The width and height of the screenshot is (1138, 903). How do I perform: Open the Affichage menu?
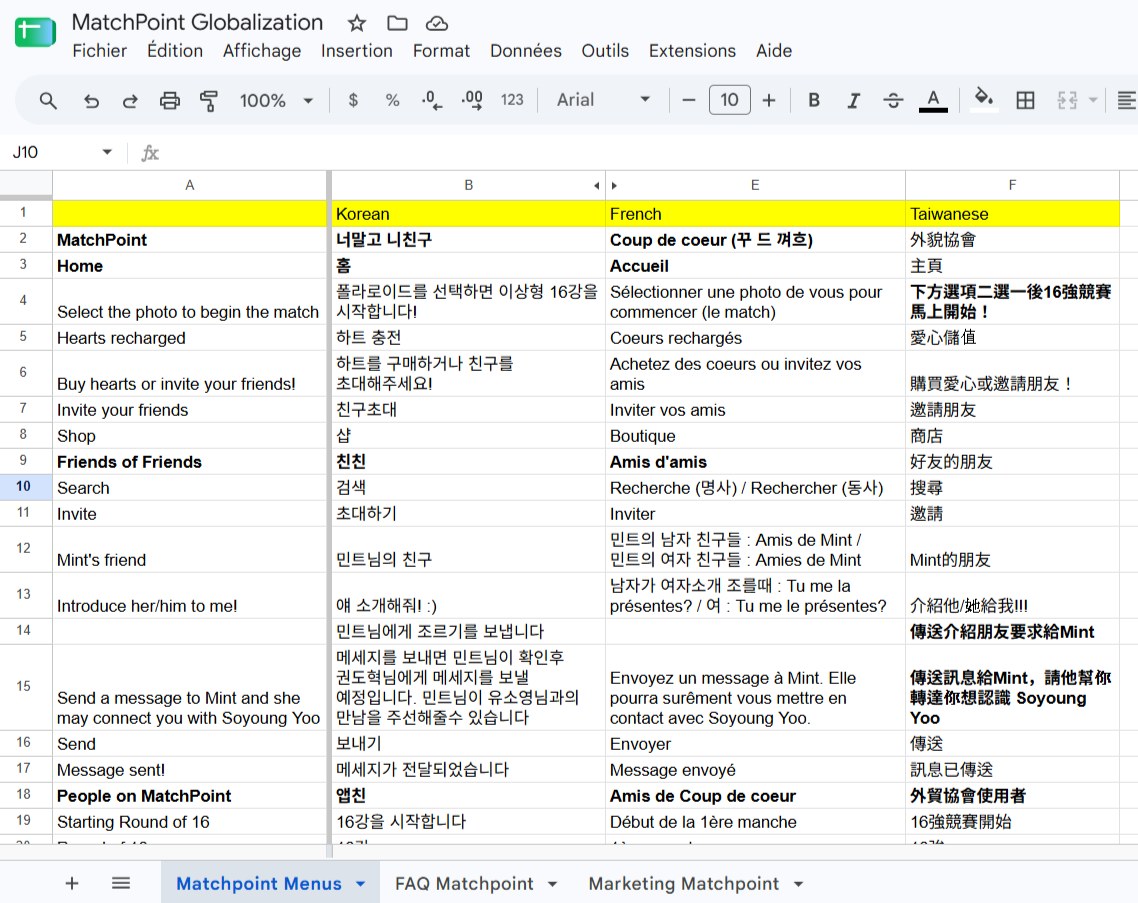click(262, 51)
